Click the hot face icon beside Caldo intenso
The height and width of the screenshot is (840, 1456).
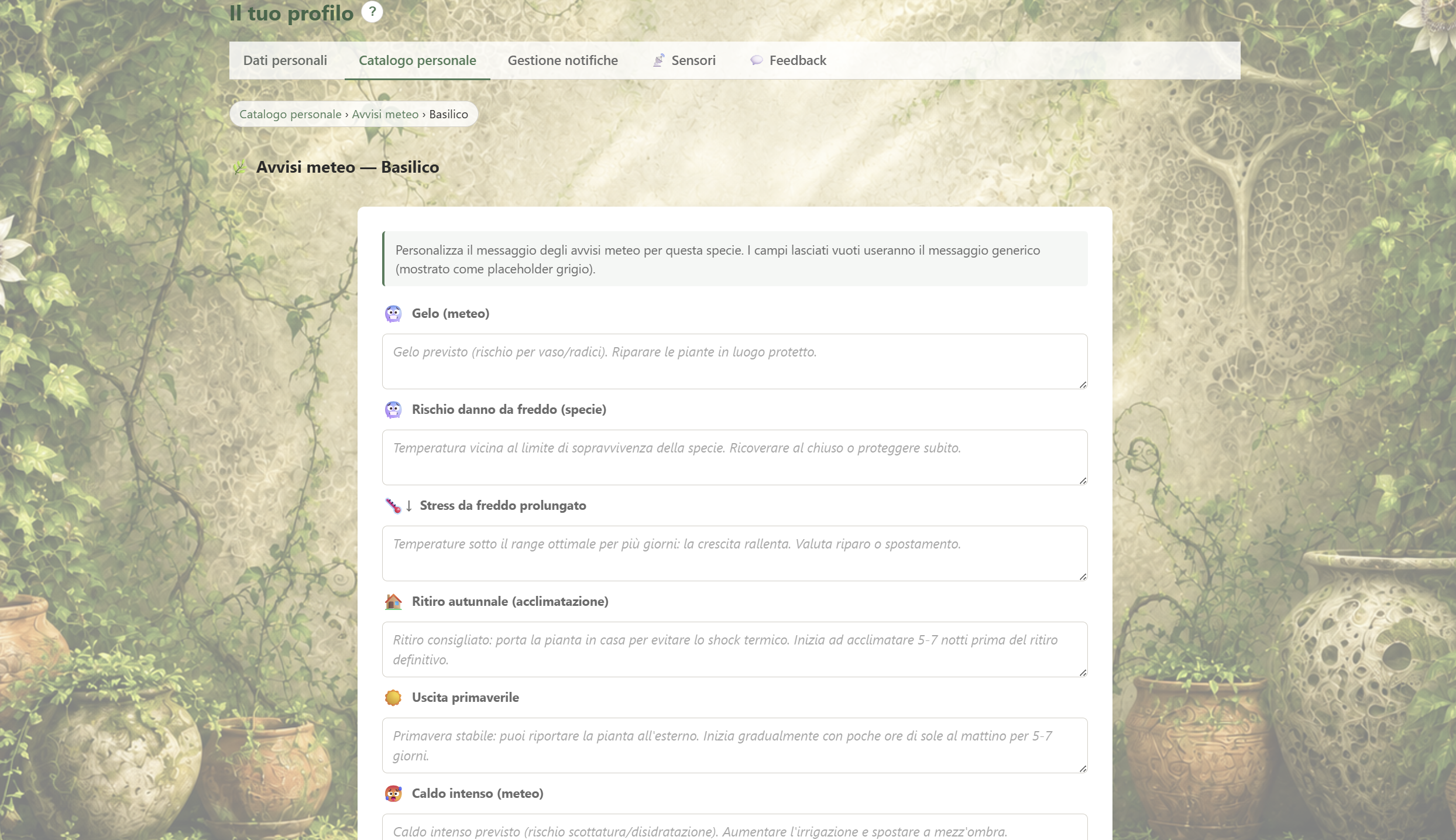pyautogui.click(x=393, y=794)
